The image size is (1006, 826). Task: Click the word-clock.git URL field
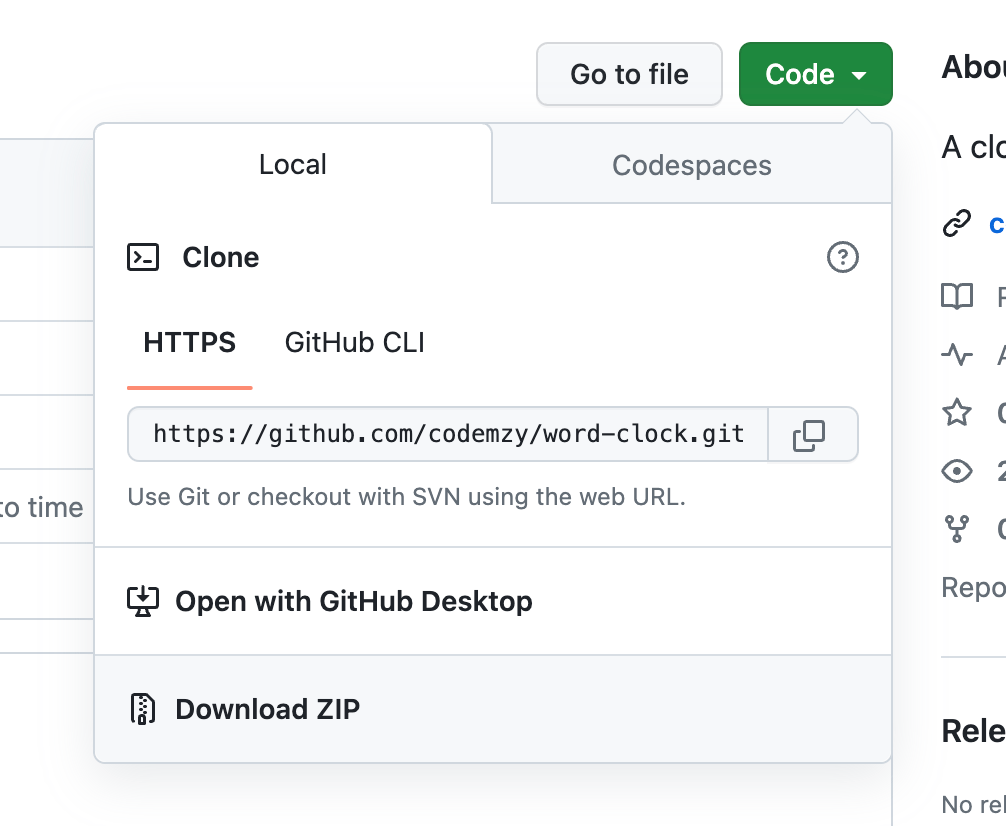coord(448,434)
